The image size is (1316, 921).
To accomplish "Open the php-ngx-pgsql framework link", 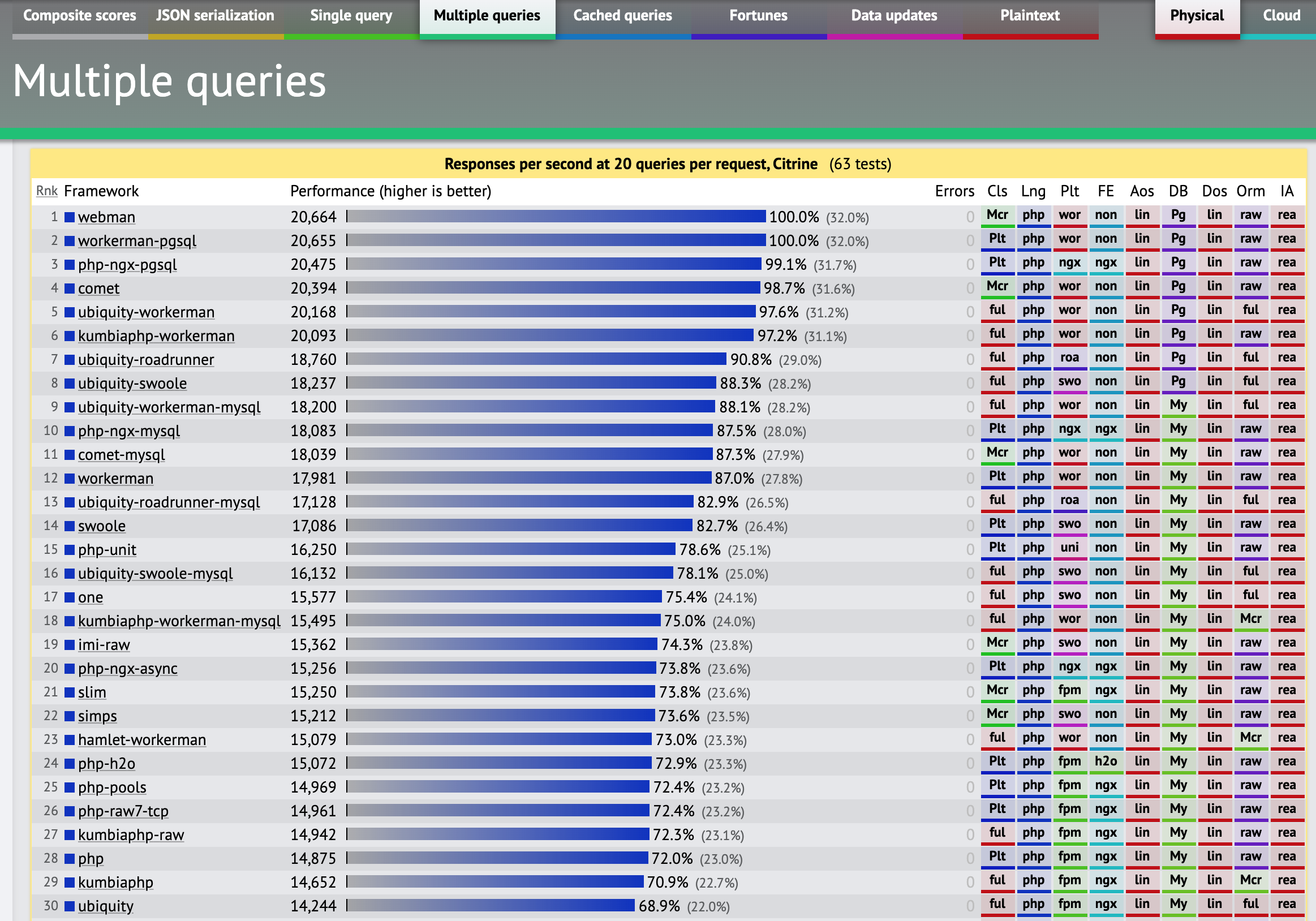I will point(127,265).
